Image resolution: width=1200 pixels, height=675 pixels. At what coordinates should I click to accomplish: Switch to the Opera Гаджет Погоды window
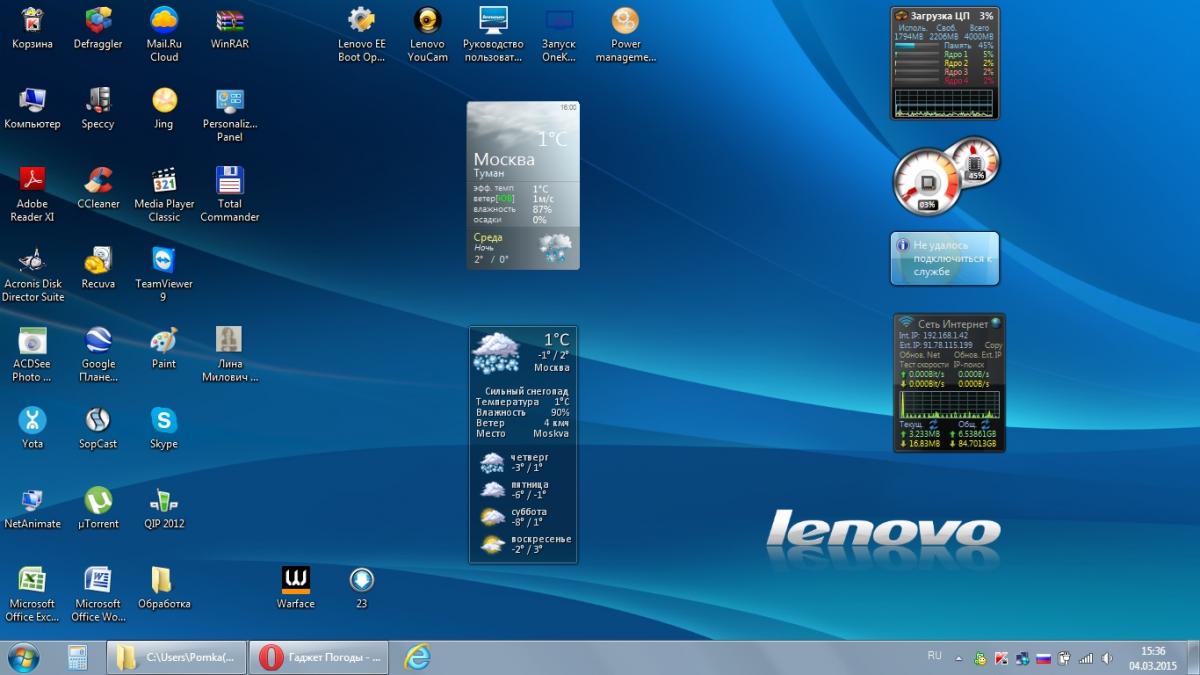[318, 657]
